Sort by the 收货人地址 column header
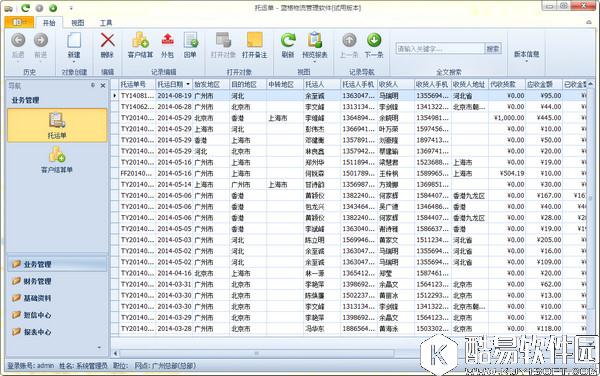This screenshot has width=600, height=376. (470, 84)
